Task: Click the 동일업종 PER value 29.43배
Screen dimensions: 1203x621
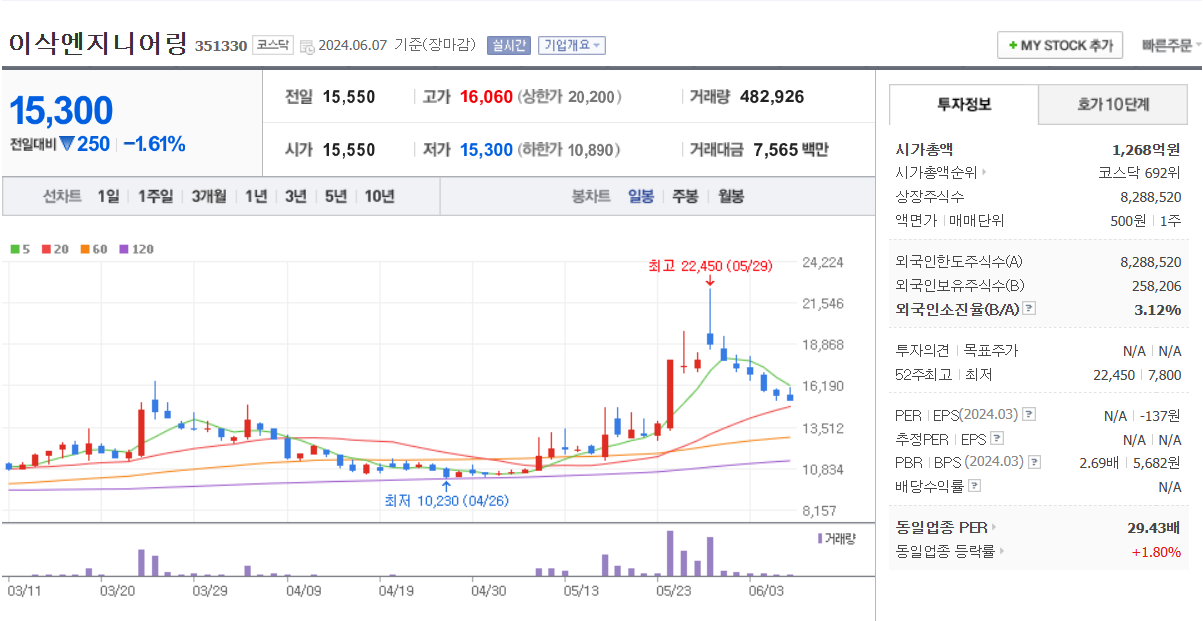Action: tap(1154, 527)
